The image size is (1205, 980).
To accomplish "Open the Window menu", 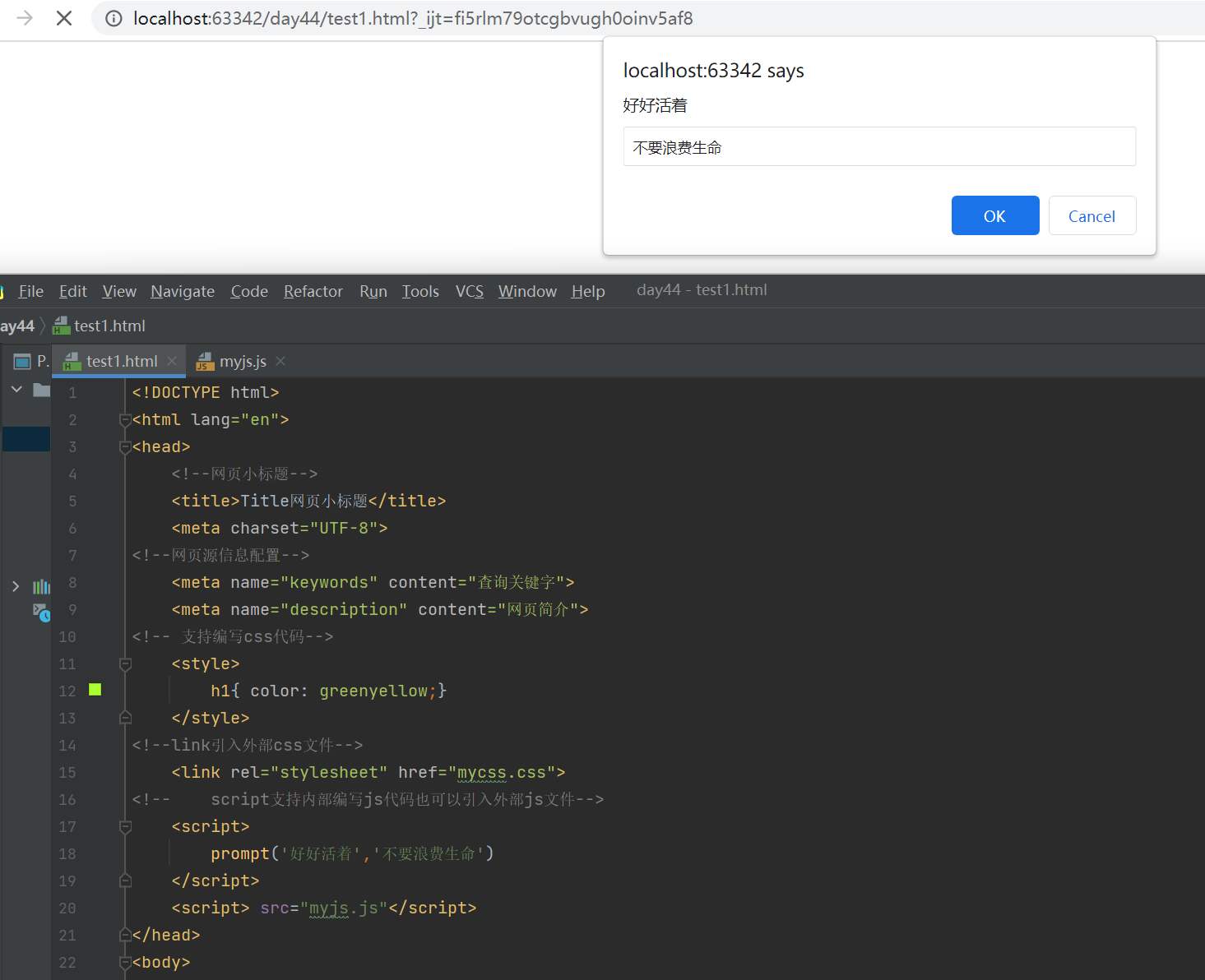I will [x=527, y=291].
